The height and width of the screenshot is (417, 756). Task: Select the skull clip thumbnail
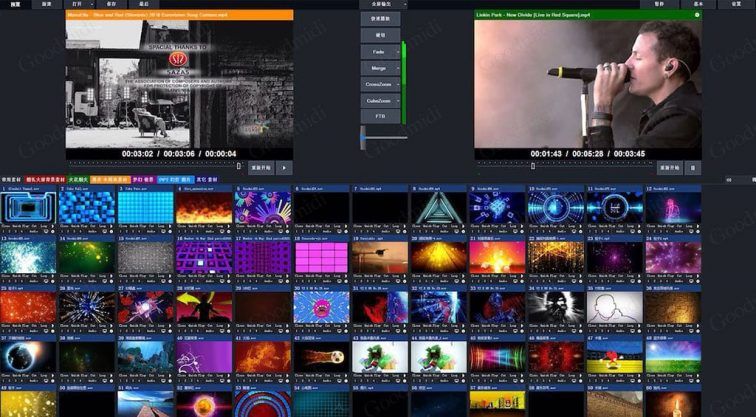[555, 307]
